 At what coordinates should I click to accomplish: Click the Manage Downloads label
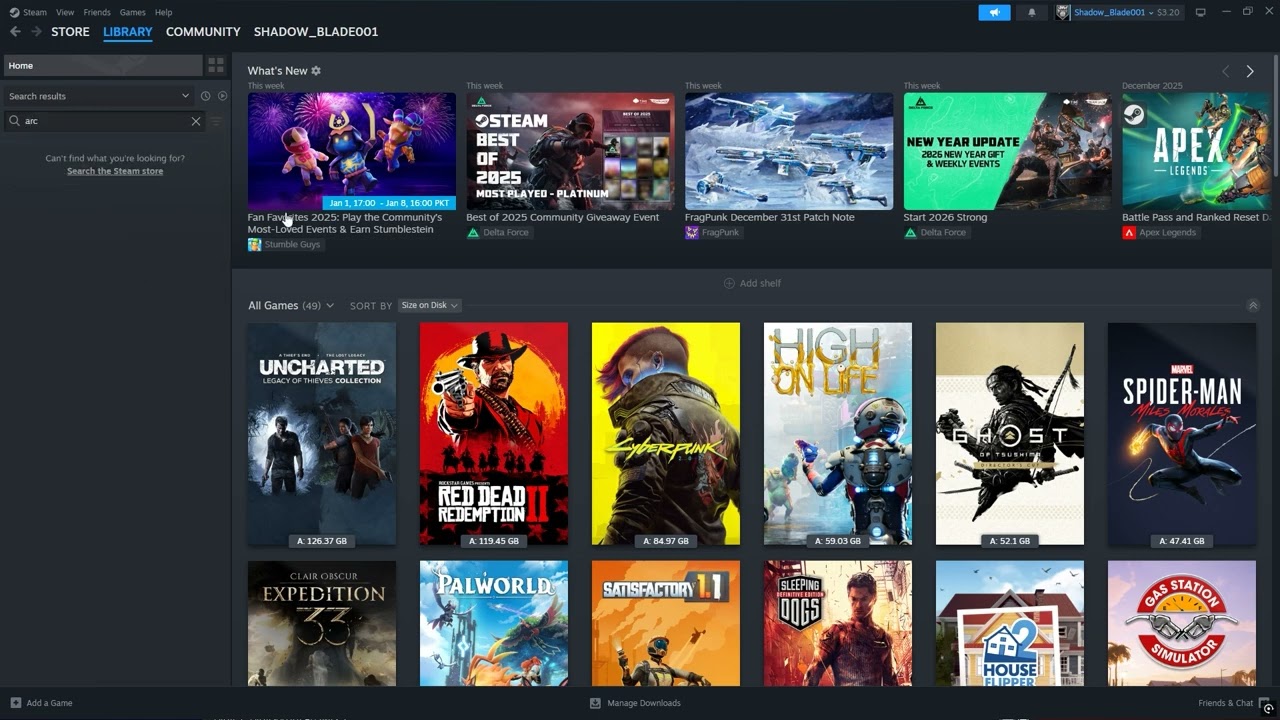point(644,703)
